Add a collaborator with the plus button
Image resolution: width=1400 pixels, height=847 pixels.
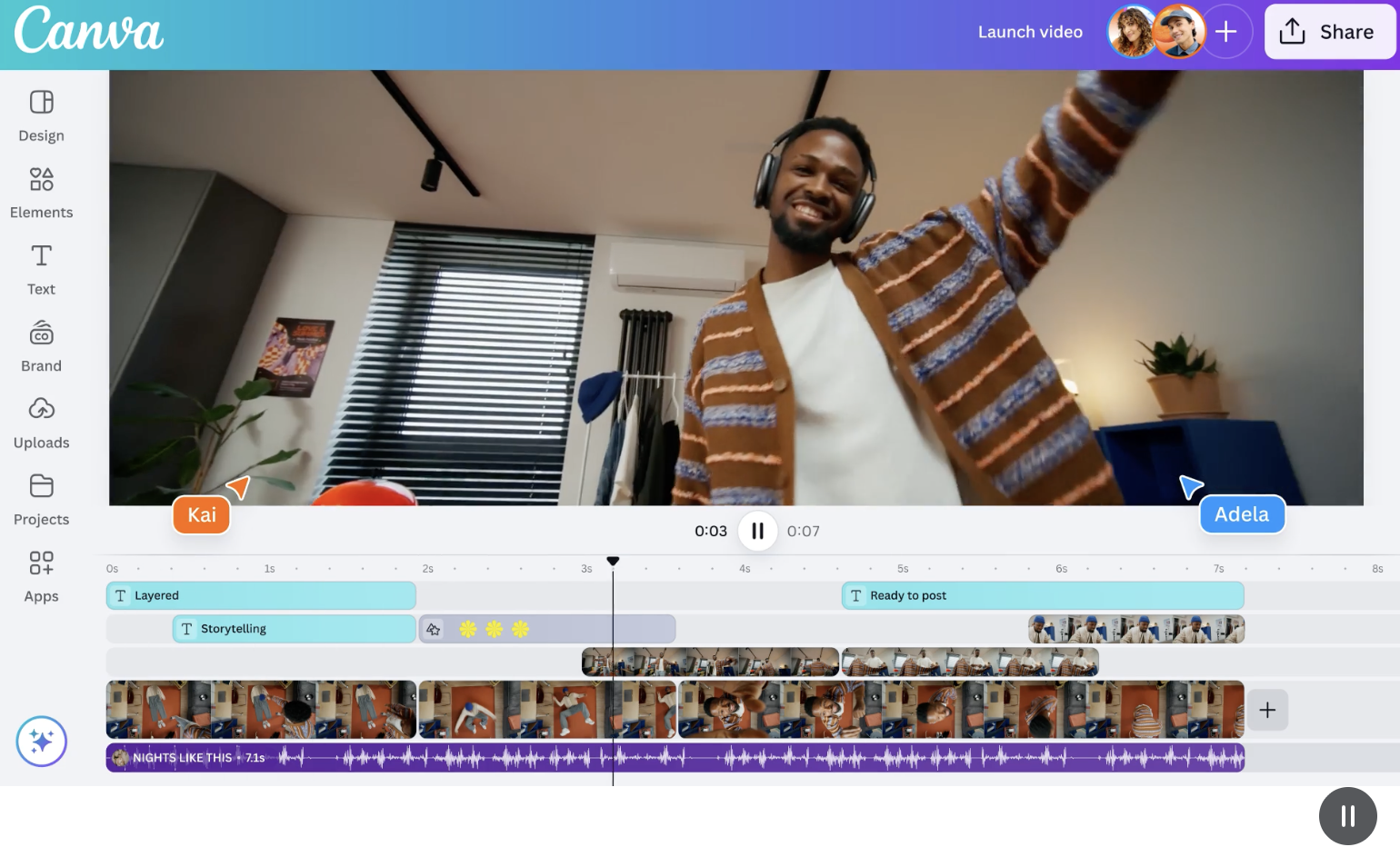point(1226,32)
